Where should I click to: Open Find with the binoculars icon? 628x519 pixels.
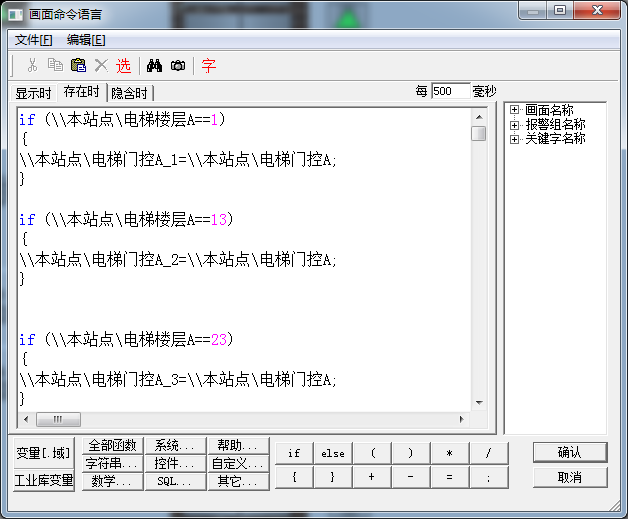point(154,65)
